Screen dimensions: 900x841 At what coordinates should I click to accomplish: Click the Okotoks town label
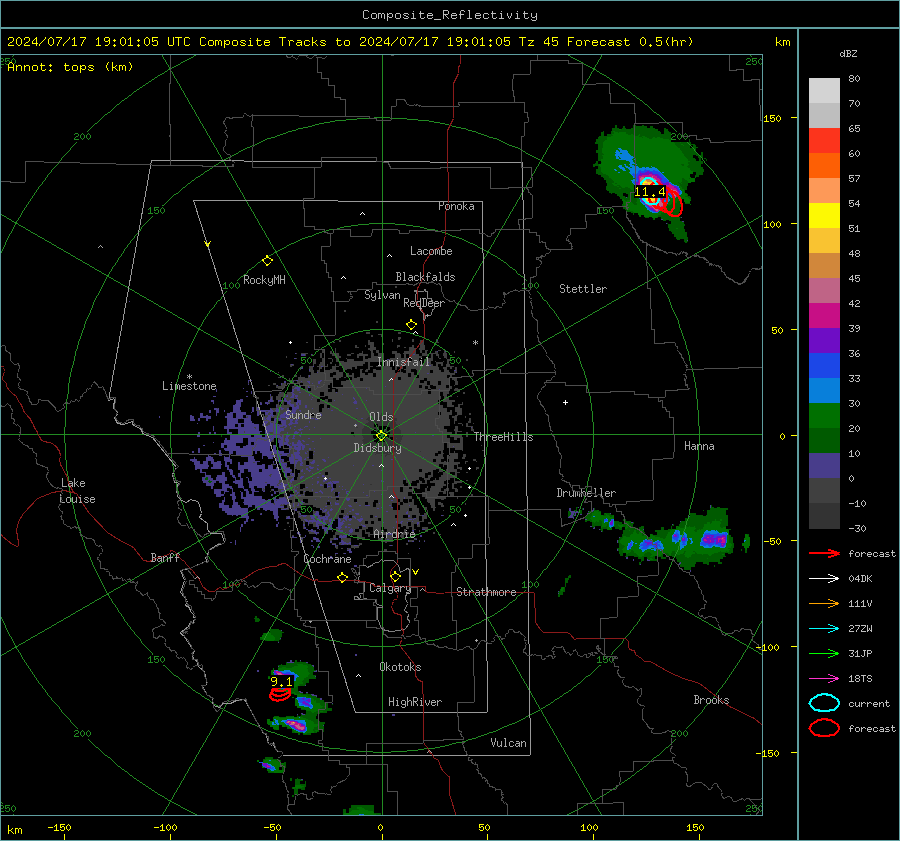(400, 667)
